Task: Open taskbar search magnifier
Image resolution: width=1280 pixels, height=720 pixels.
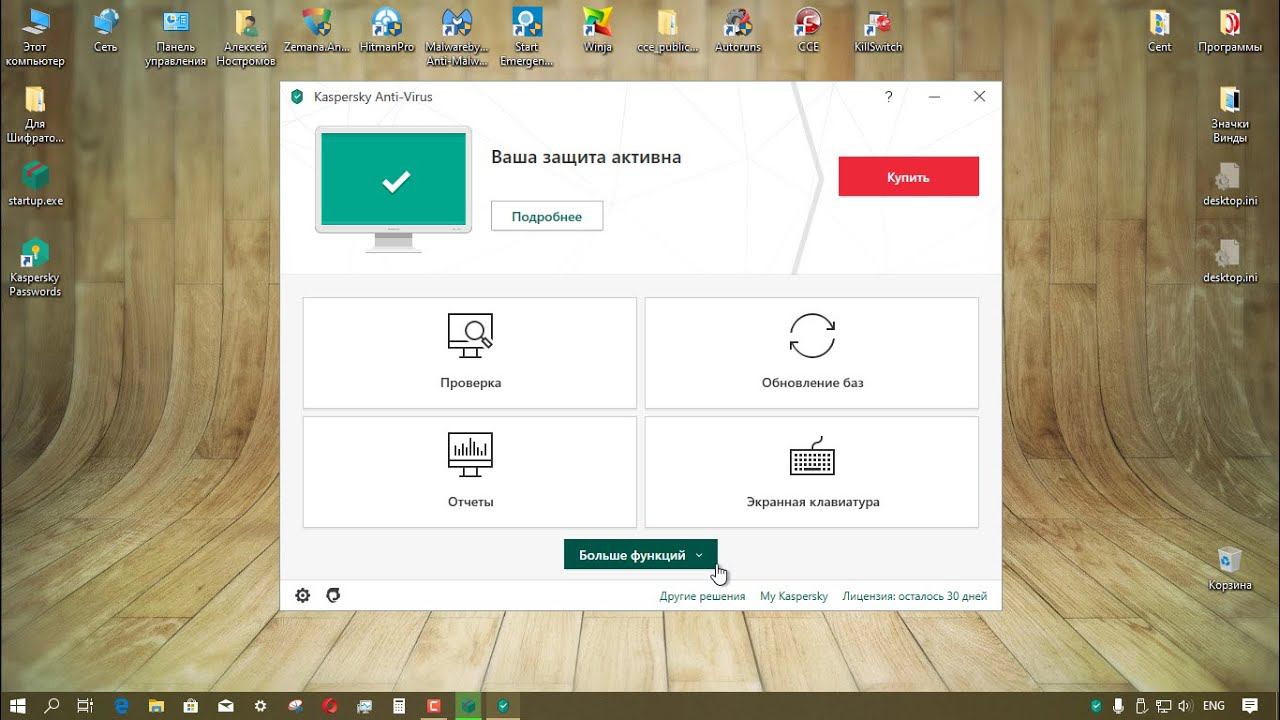Action: pyautogui.click(x=52, y=706)
